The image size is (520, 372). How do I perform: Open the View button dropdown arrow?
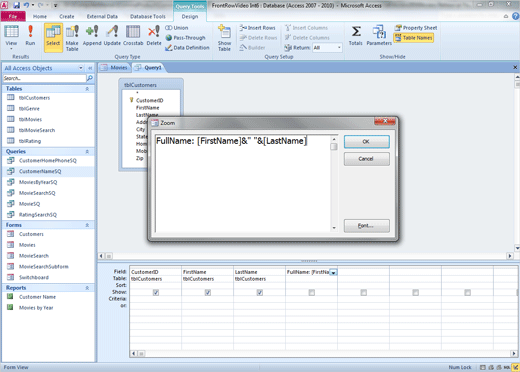pyautogui.click(x=11, y=49)
